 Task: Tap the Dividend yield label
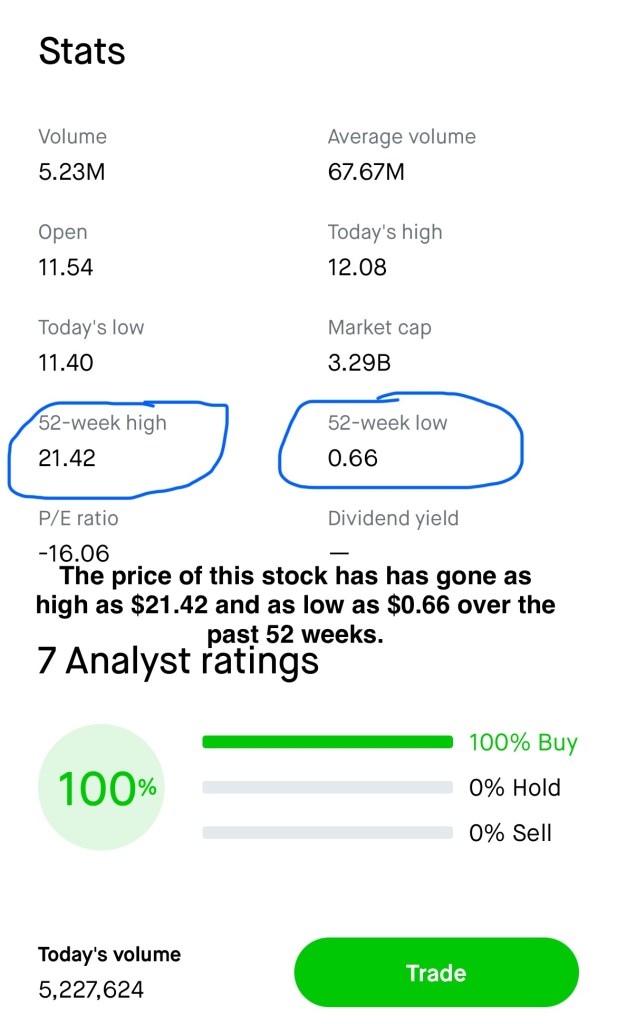(x=393, y=519)
